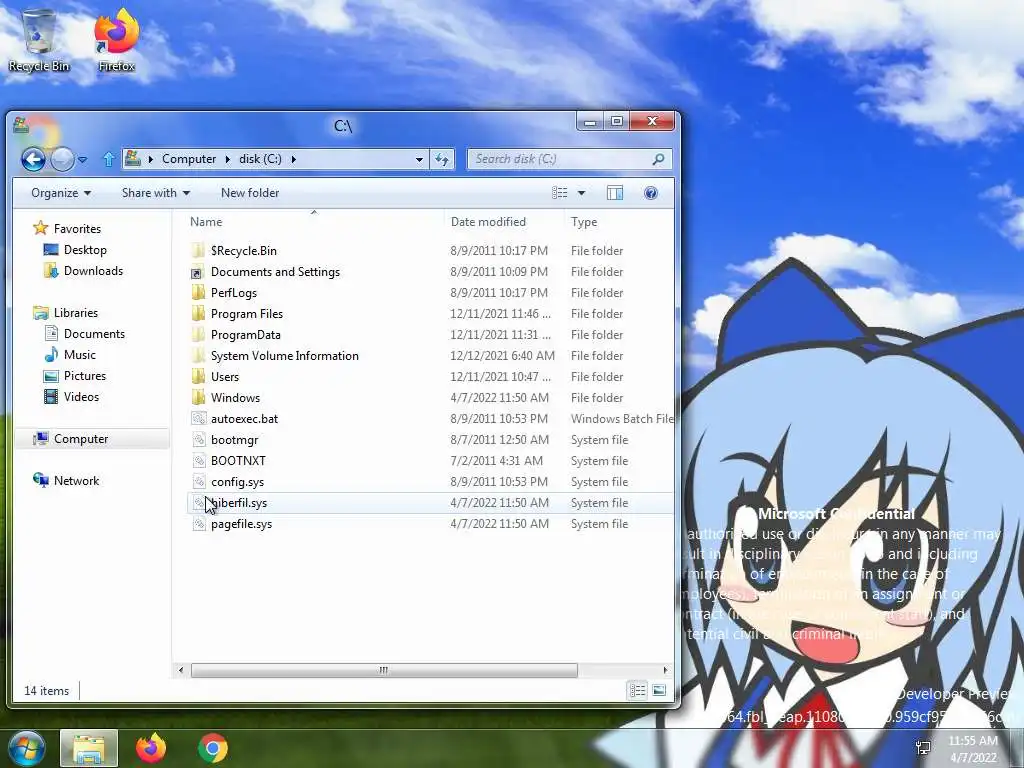
Task: Expand arrow after disk (C:) in path
Action: (x=293, y=159)
